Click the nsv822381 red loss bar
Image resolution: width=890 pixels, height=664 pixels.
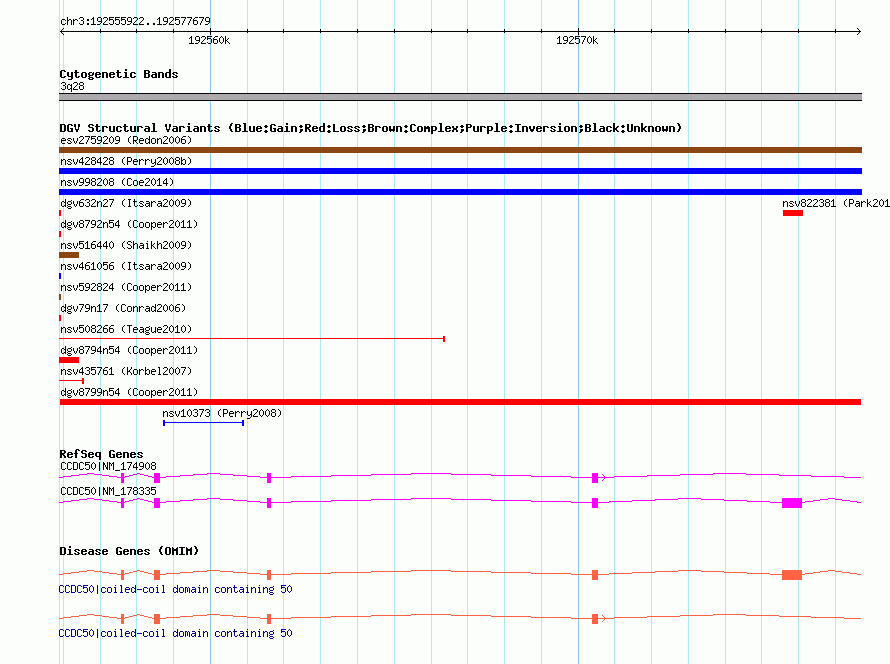tap(793, 213)
